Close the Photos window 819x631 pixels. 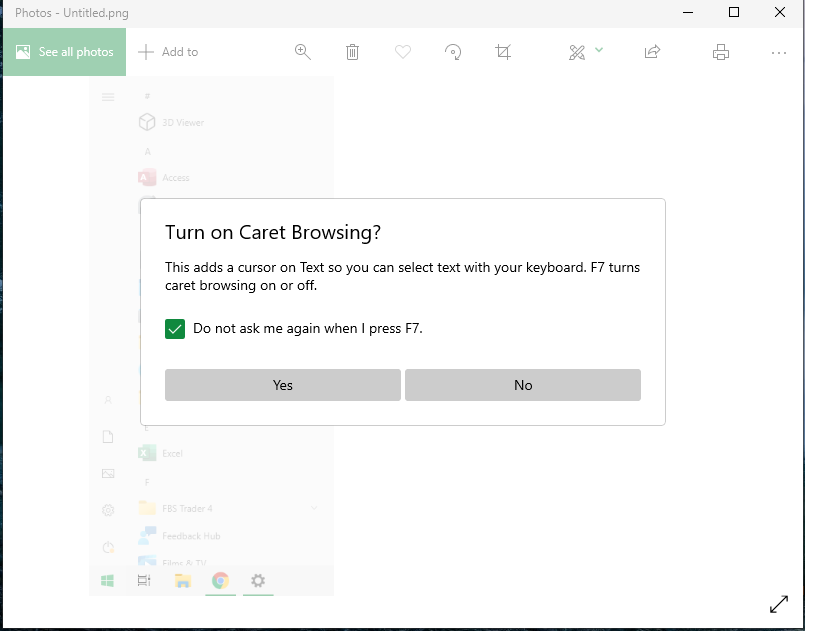[x=780, y=13]
